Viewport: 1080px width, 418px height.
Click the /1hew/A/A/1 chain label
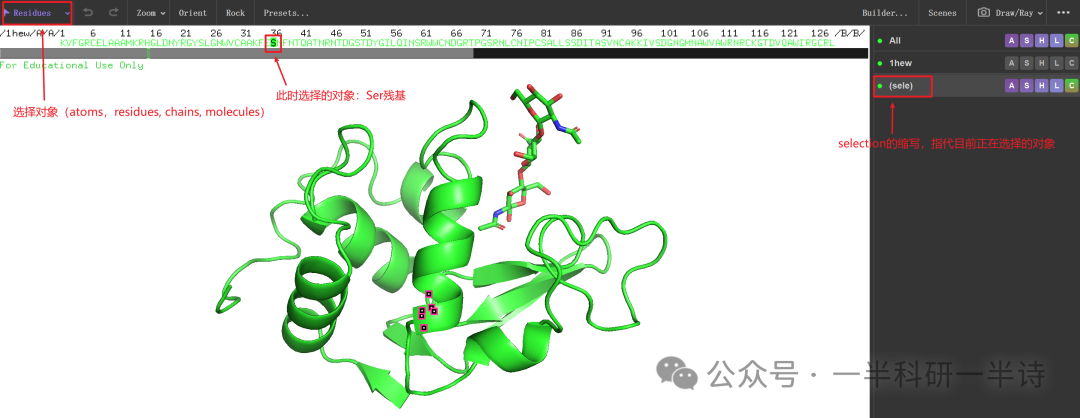point(32,33)
